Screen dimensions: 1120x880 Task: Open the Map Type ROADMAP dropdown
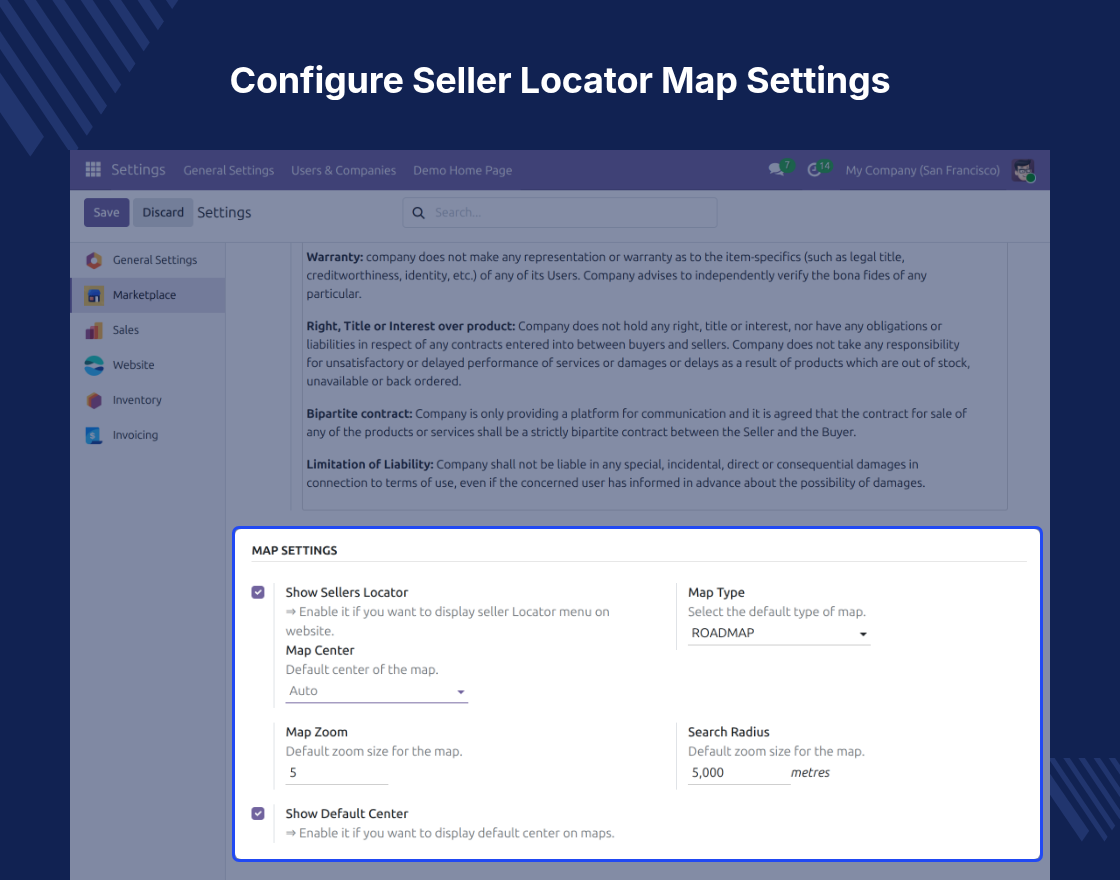779,634
